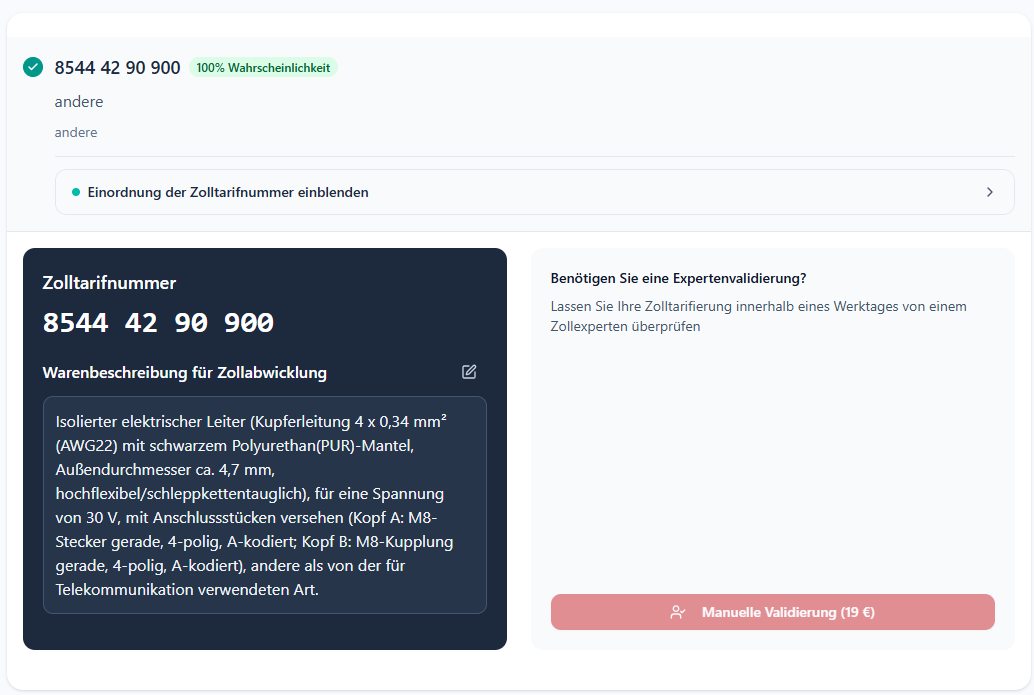1034x695 pixels.
Task: Click the larger 'andere' description line
Action: click(79, 102)
